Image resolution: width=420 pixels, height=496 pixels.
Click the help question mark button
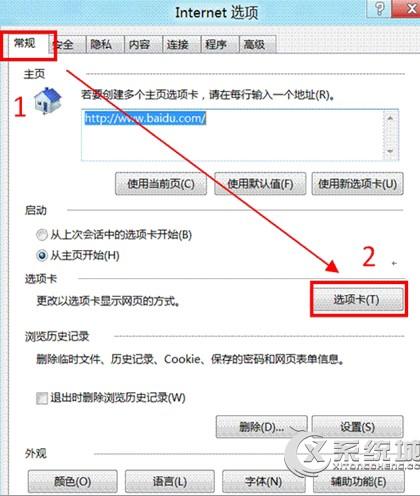(x=379, y=8)
